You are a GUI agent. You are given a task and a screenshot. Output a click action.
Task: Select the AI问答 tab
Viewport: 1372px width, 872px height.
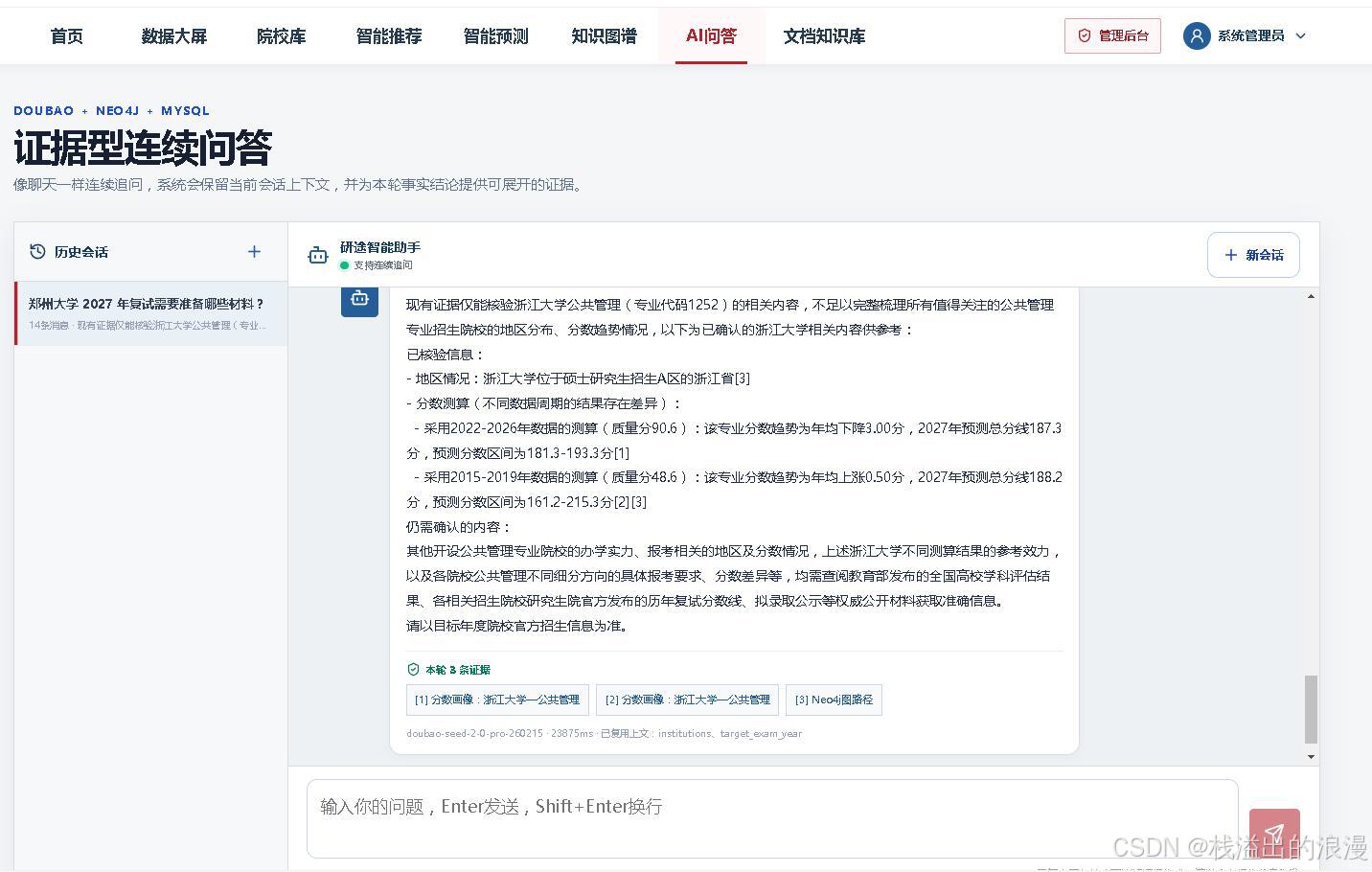[711, 36]
